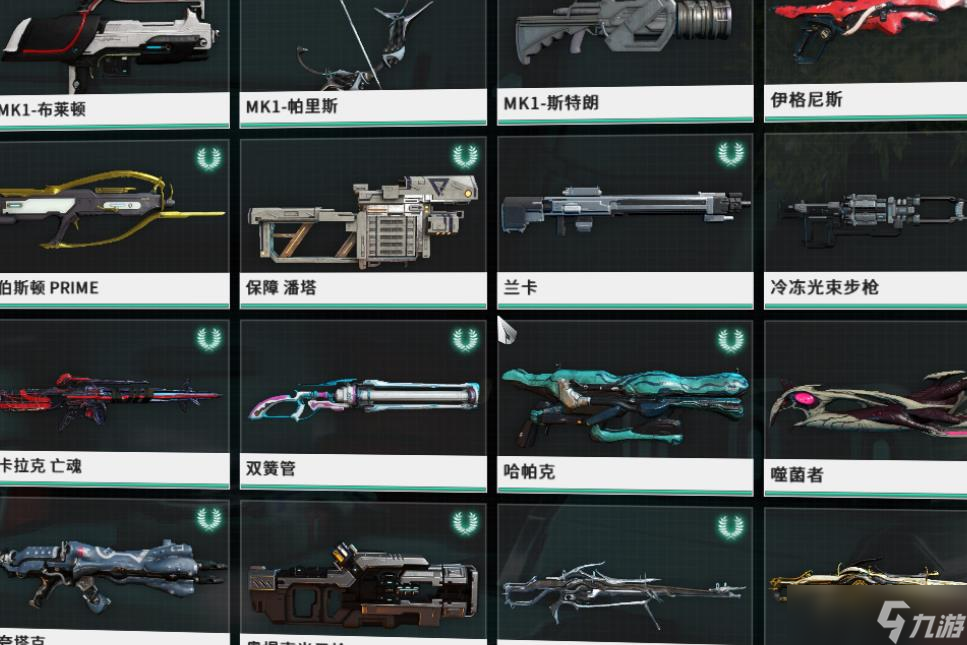Click the mastery laurel badge on 保障 潘塔 card

[465, 157]
